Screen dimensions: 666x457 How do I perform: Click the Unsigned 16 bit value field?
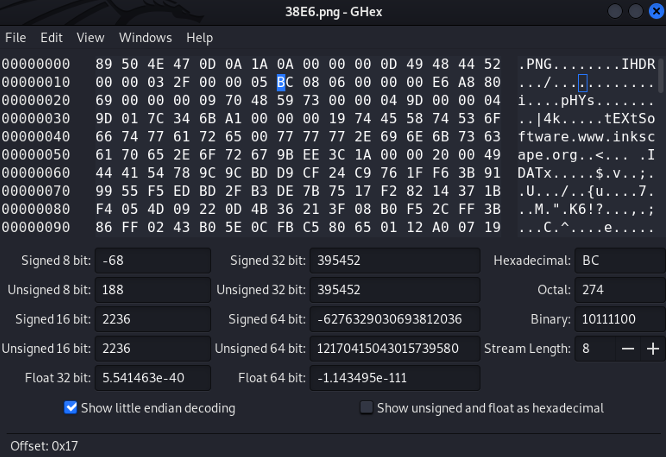(152, 348)
